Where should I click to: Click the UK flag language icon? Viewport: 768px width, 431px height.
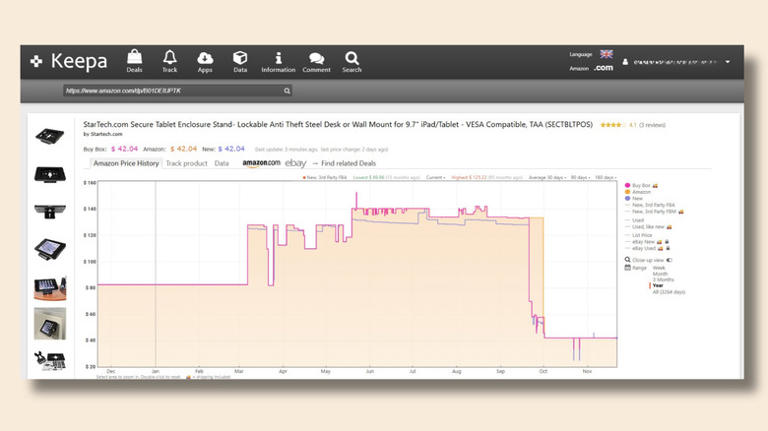[x=606, y=54]
